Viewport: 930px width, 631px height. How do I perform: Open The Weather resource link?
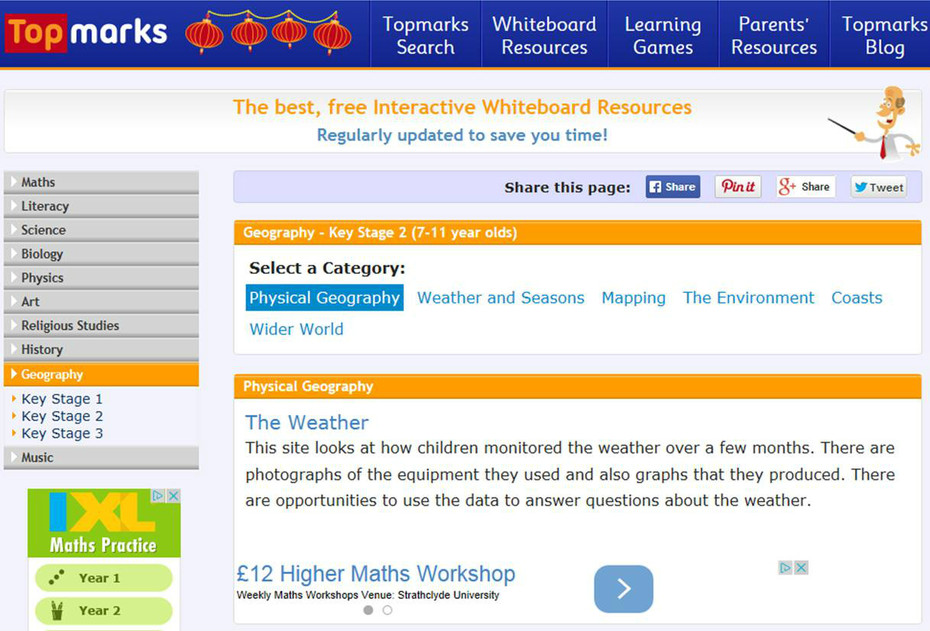tap(307, 422)
